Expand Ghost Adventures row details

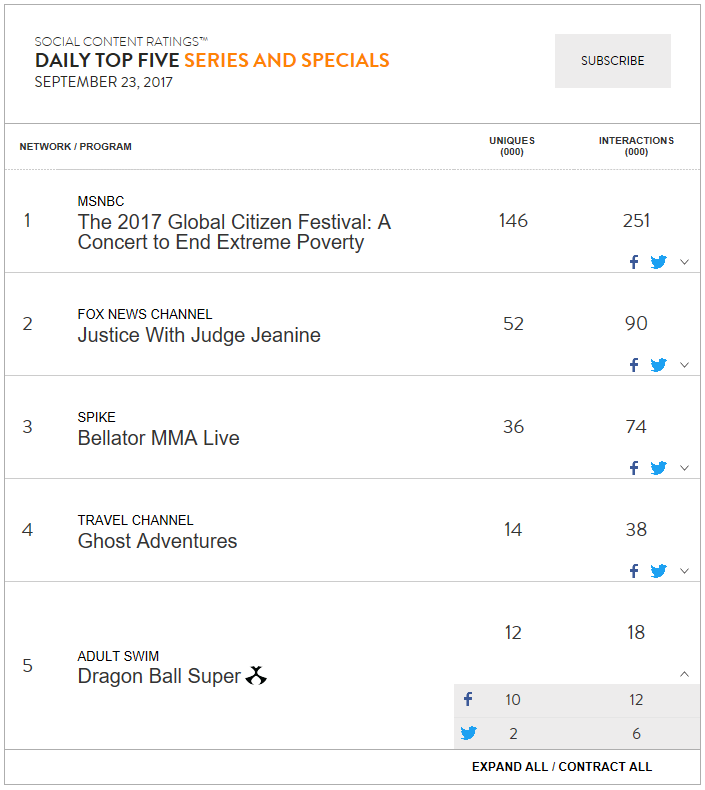click(684, 571)
